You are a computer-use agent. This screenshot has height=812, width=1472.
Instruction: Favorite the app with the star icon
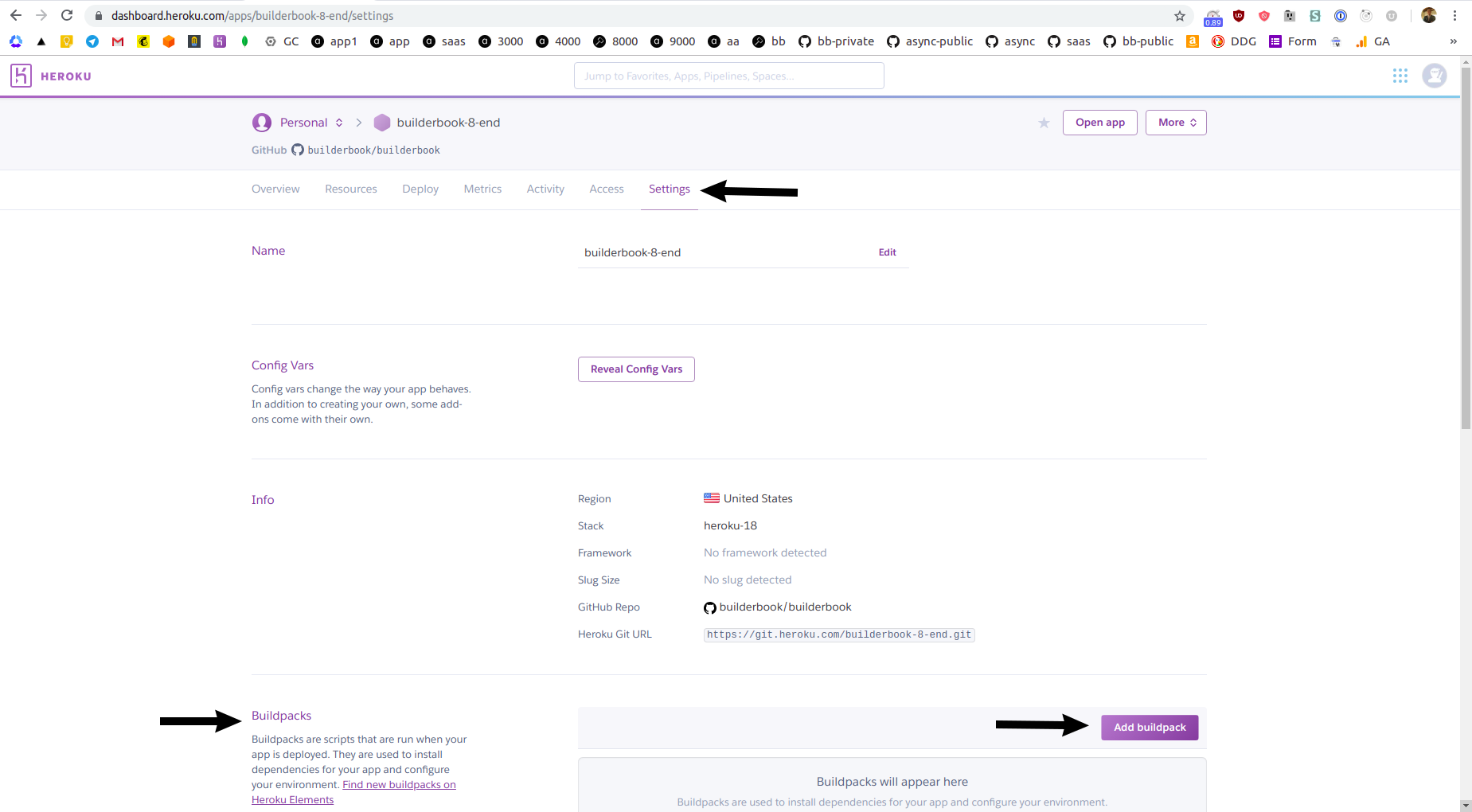click(x=1044, y=123)
